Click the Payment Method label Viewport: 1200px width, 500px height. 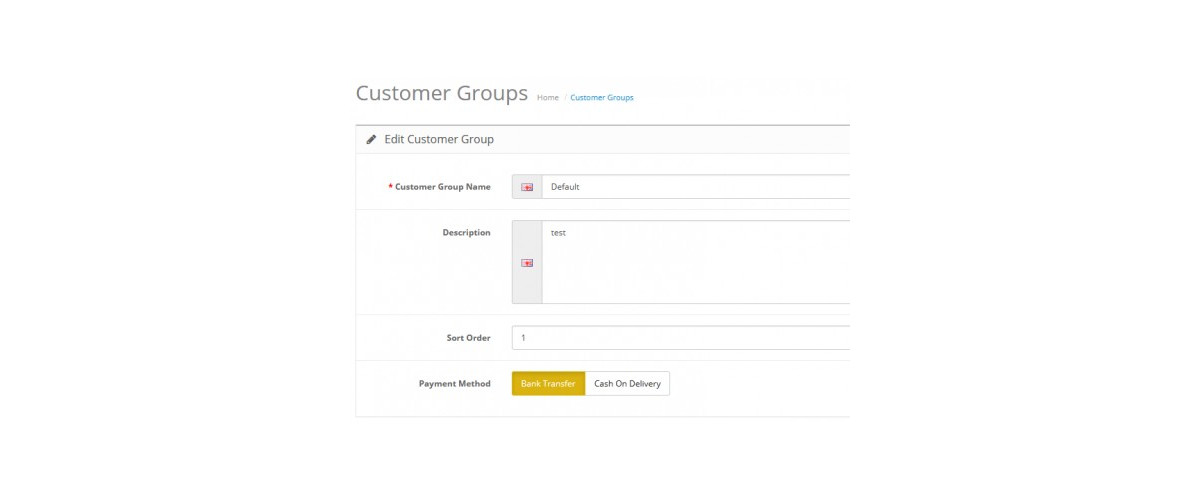[x=455, y=384]
